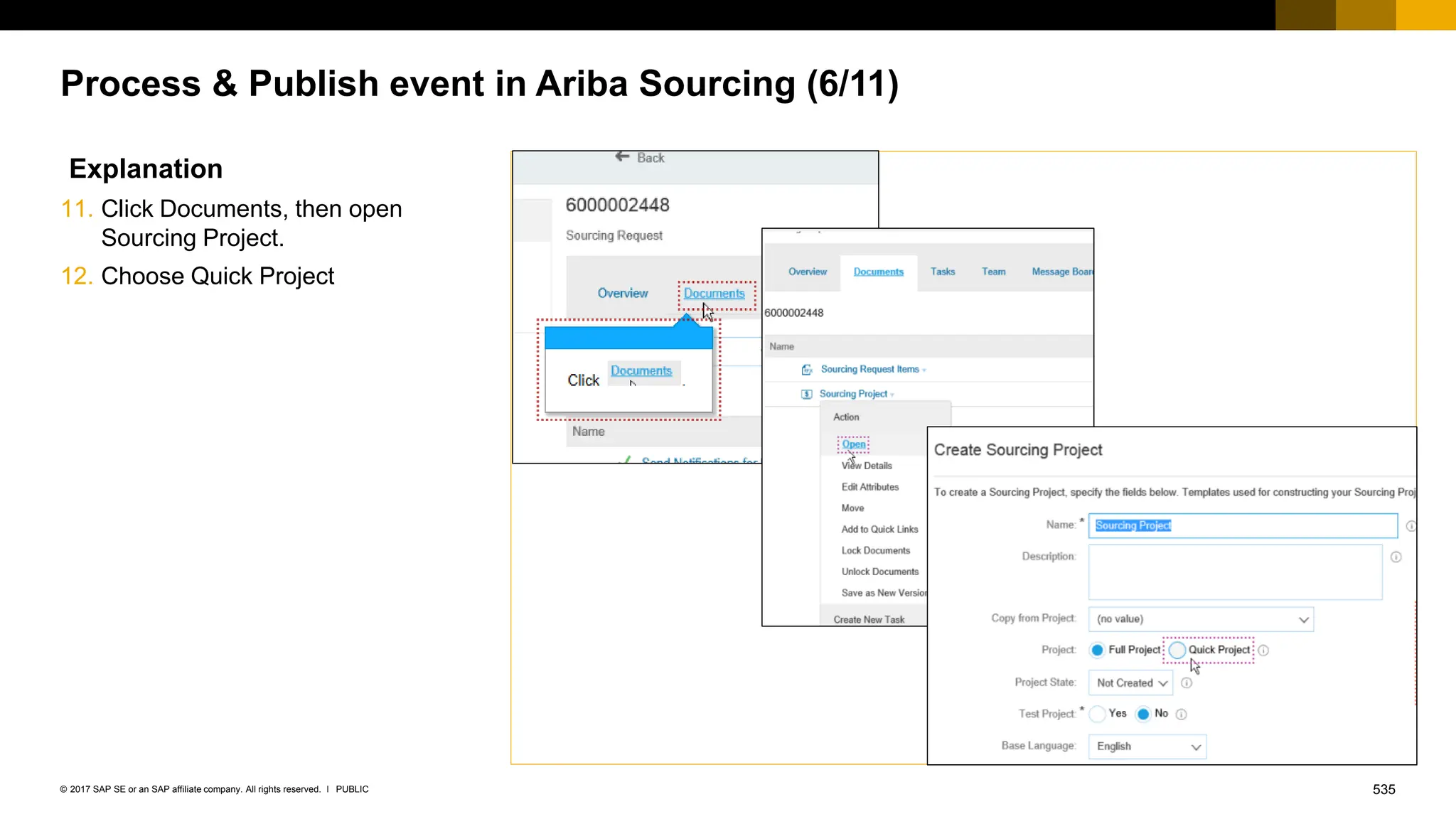Choose Edit Attributes from Action menu
Image resolution: width=1456 pixels, height=819 pixels.
tap(870, 487)
